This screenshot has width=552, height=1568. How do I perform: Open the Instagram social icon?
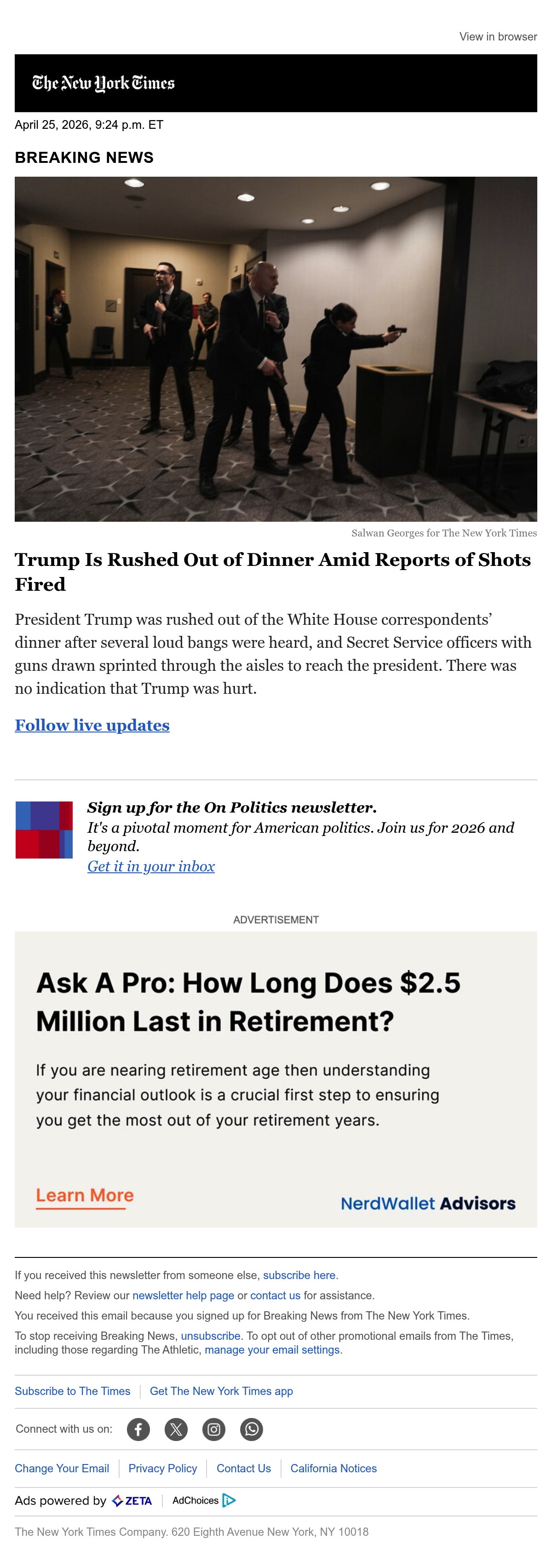pyautogui.click(x=213, y=1429)
